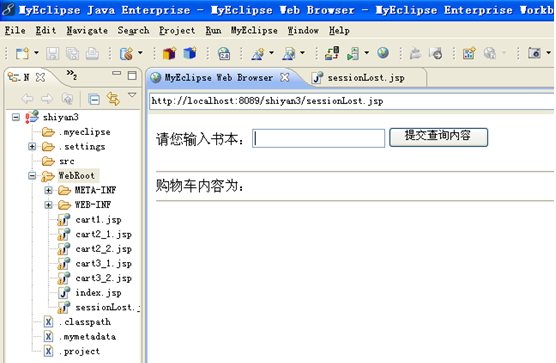The height and width of the screenshot is (363, 556).
Task: Open the File menu
Action: tap(15, 31)
